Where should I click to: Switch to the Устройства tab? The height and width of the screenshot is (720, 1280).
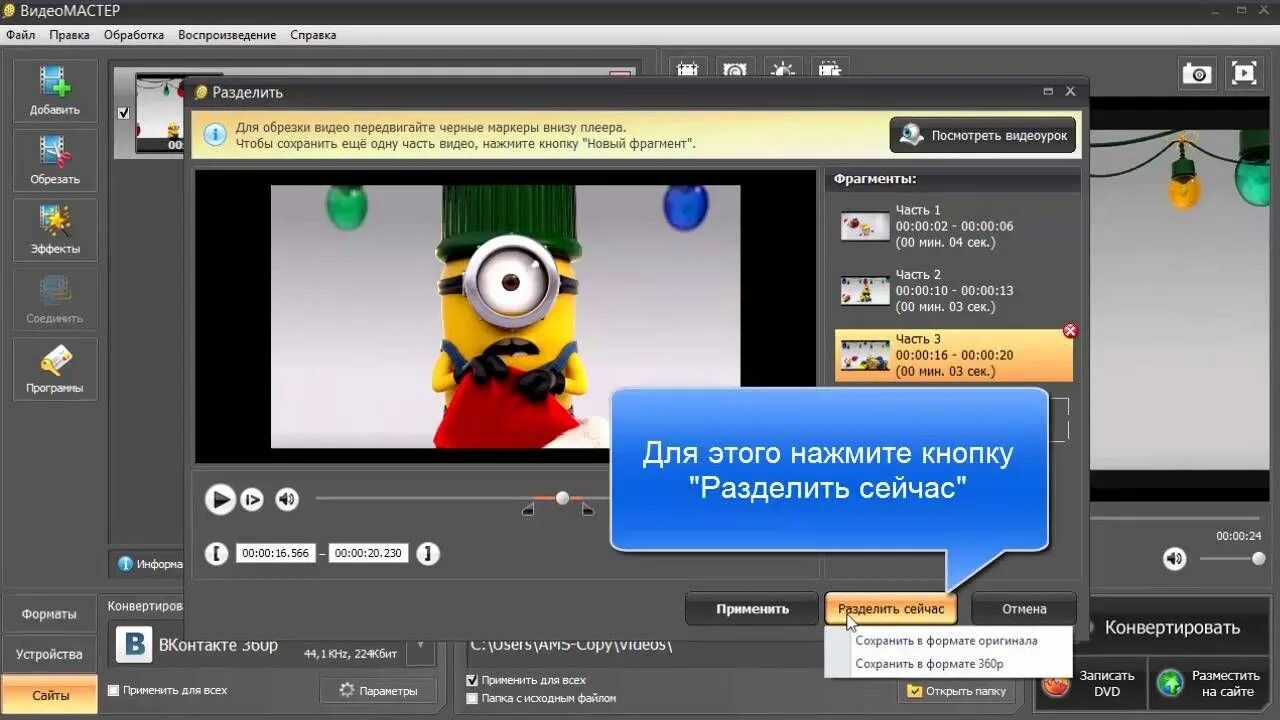tap(49, 654)
